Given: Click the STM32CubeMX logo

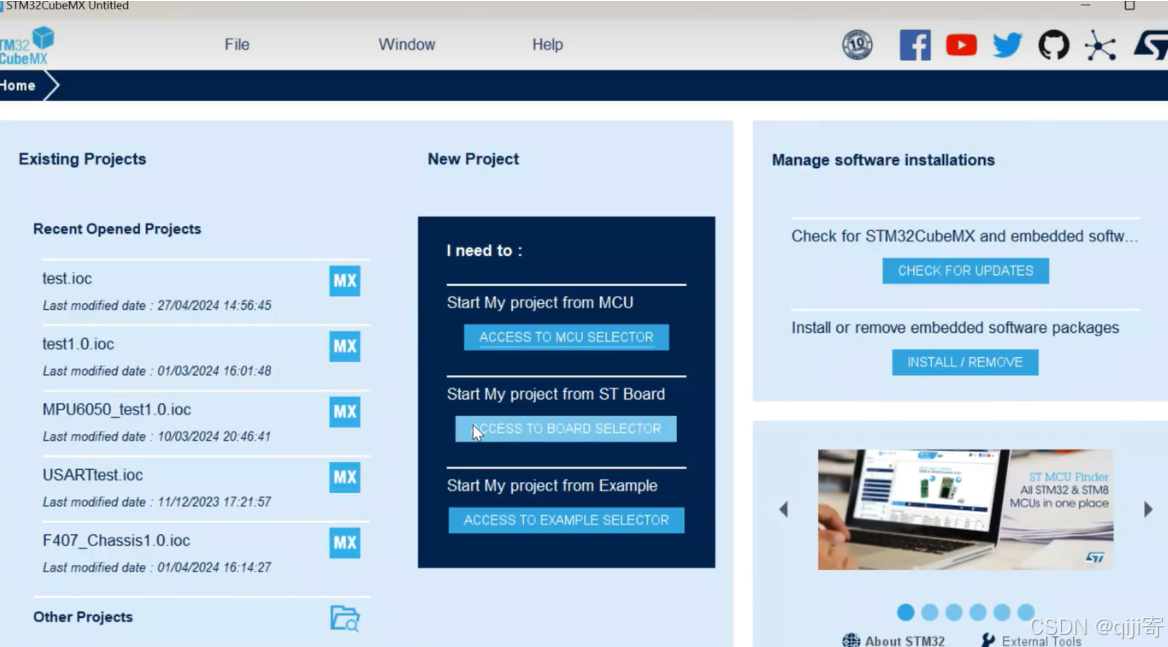Looking at the screenshot, I should point(28,46).
